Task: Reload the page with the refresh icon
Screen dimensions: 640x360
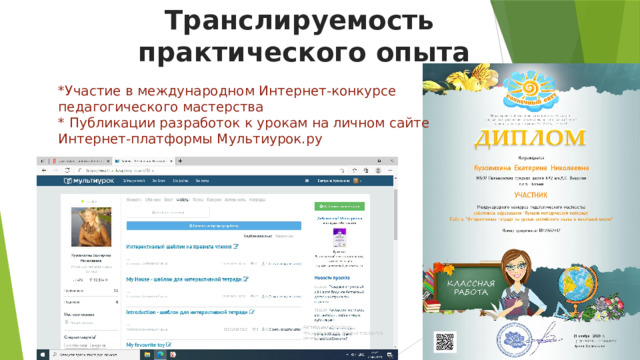Action: coord(67,170)
